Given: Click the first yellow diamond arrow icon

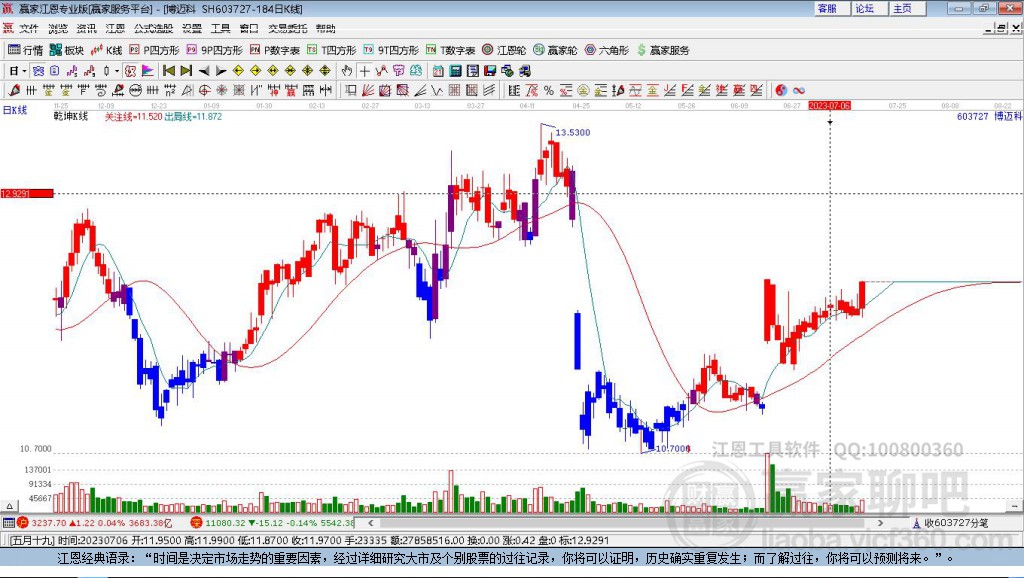Looking at the screenshot, I should [x=238, y=71].
